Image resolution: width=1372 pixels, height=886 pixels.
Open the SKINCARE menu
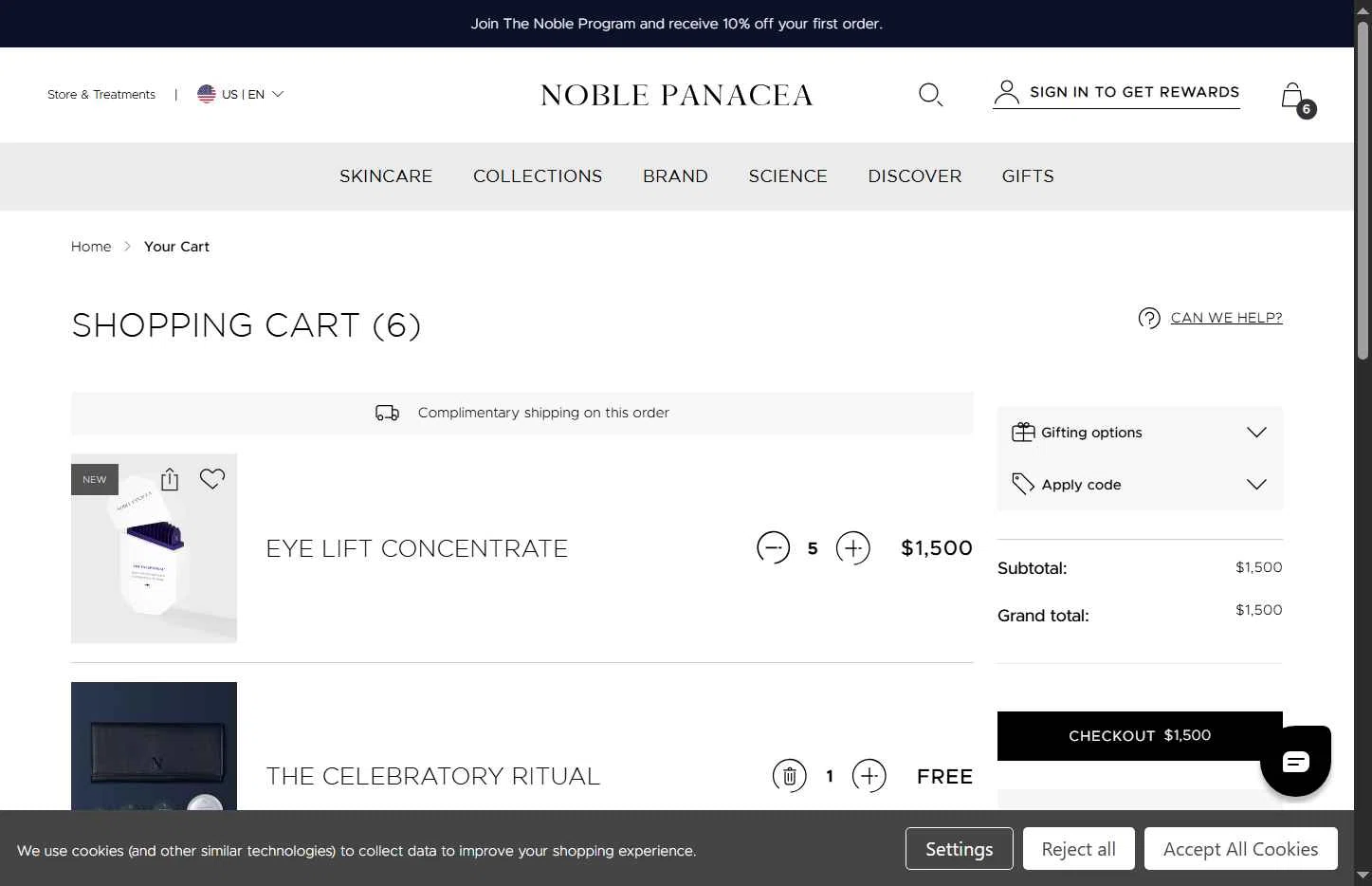(x=386, y=176)
